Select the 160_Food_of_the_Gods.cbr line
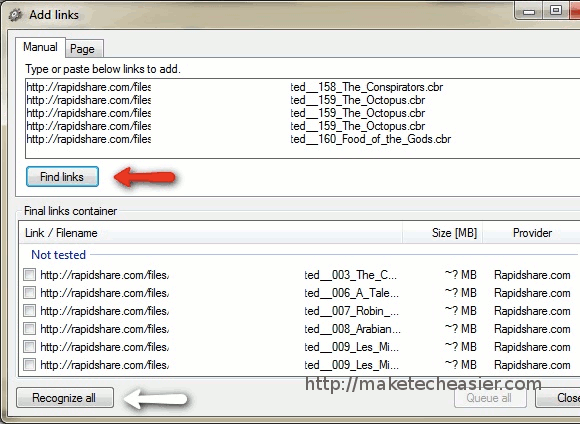Screen dimensions: 580x424 [x=239, y=139]
